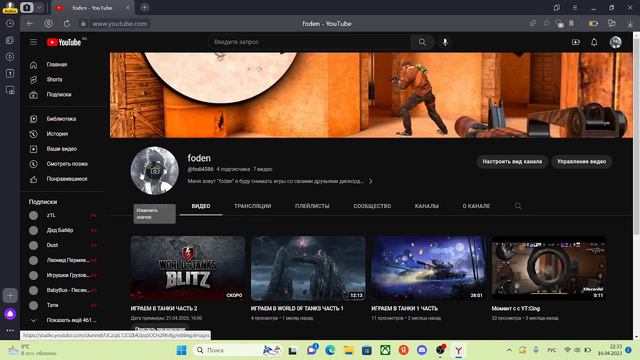Viewport: 640px width, 360px height.
Task: Switch to the СООБЩЕСТВО tab
Action: [x=372, y=206]
